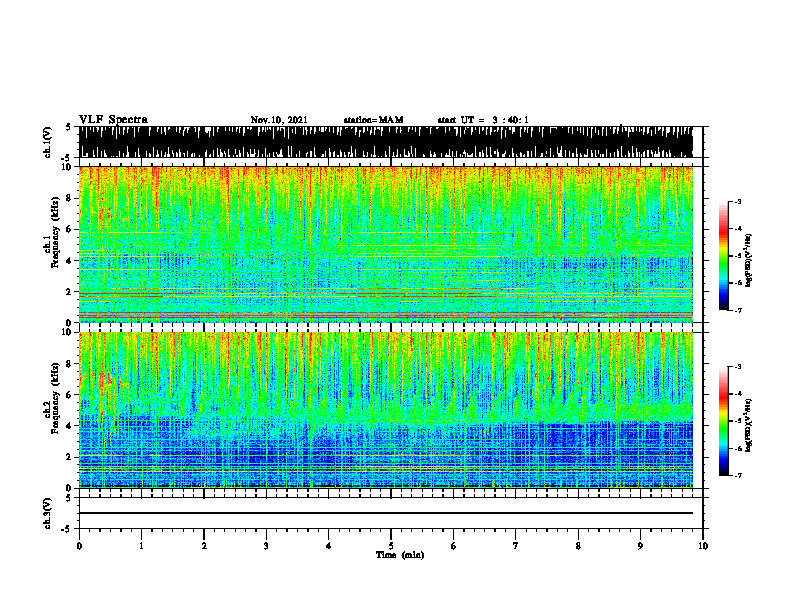Click the ch.2 spectrogram "6" kHz tick label
This screenshot has height=612, width=792.
70,395
